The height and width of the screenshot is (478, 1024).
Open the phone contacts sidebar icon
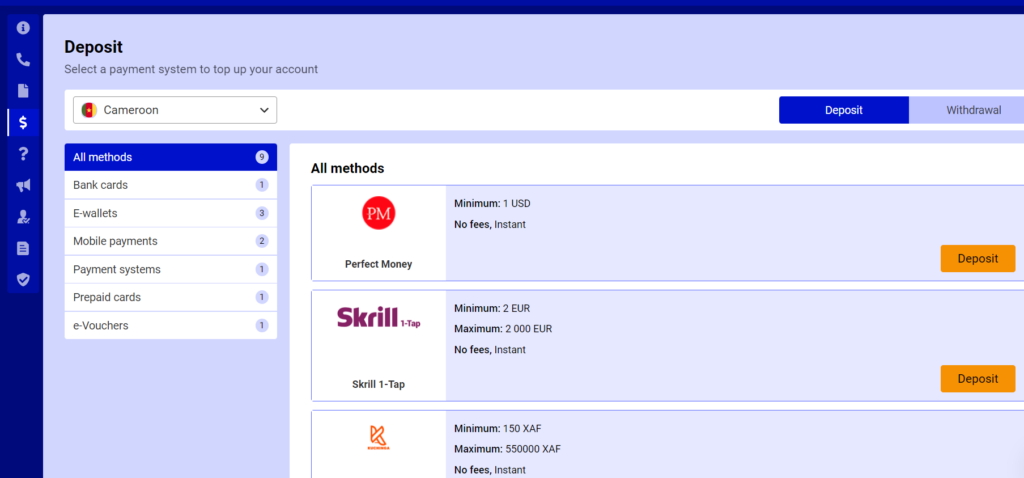(23, 59)
